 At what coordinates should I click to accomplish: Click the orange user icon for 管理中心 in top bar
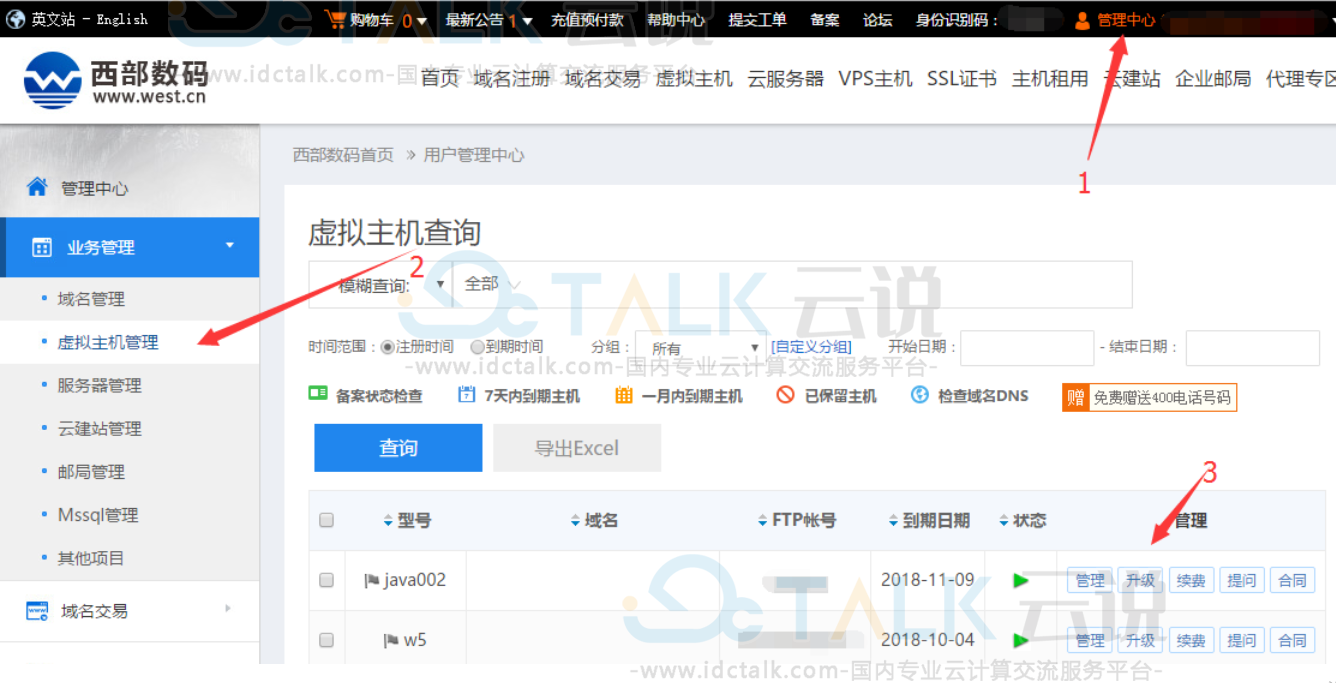point(1082,20)
